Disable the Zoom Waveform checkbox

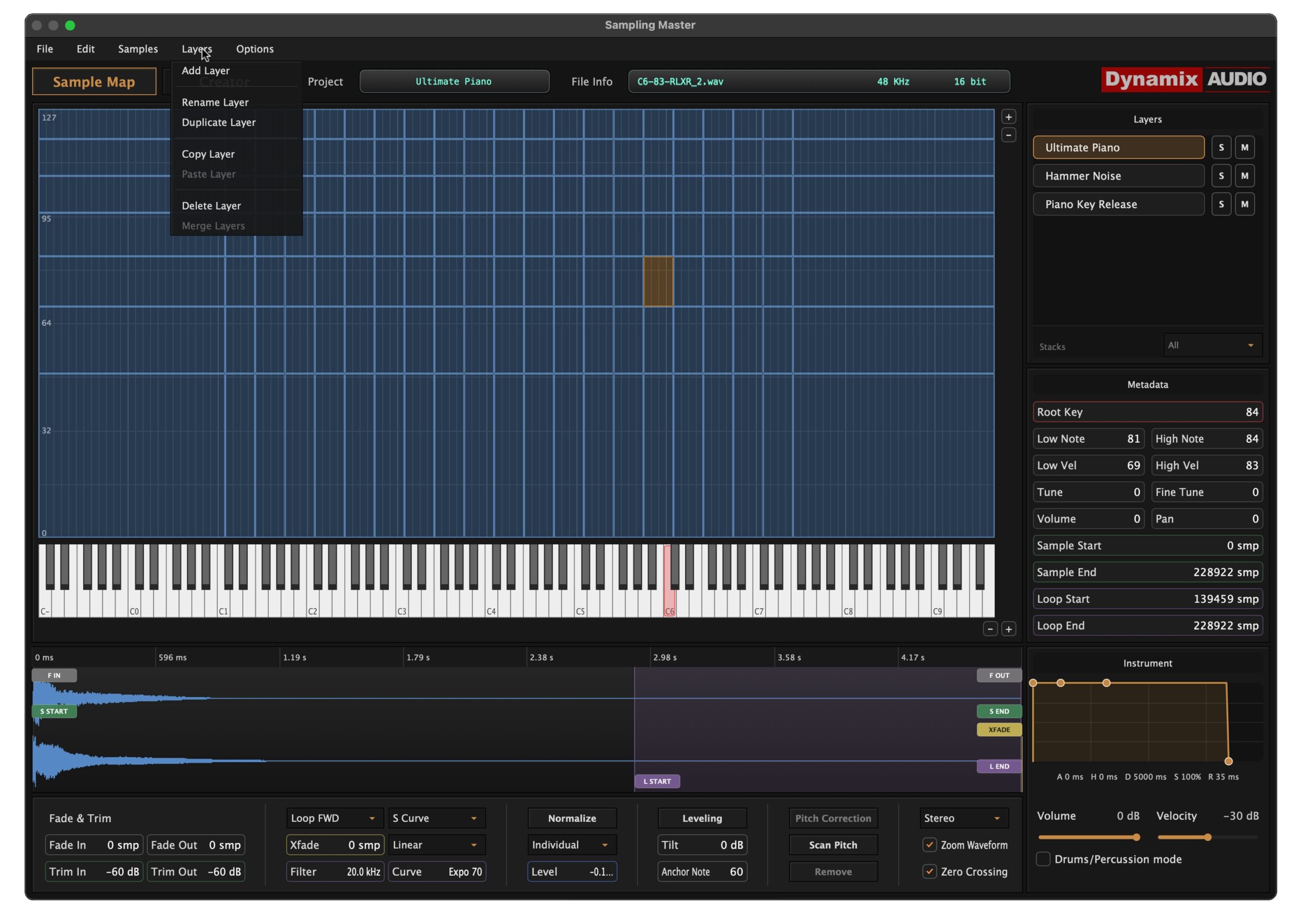(x=929, y=845)
